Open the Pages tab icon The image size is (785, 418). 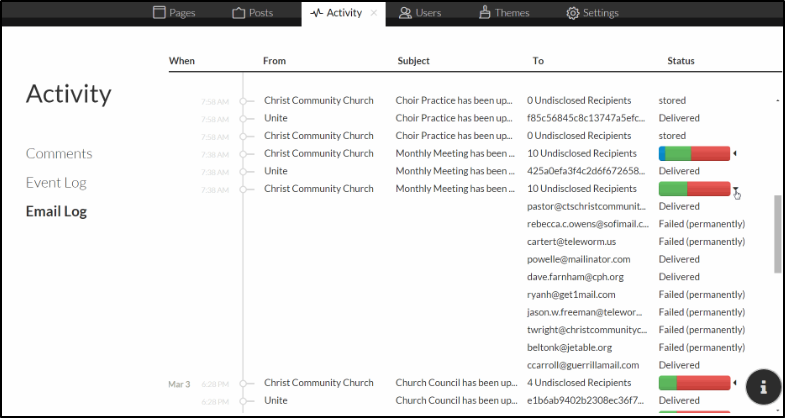click(x=159, y=13)
